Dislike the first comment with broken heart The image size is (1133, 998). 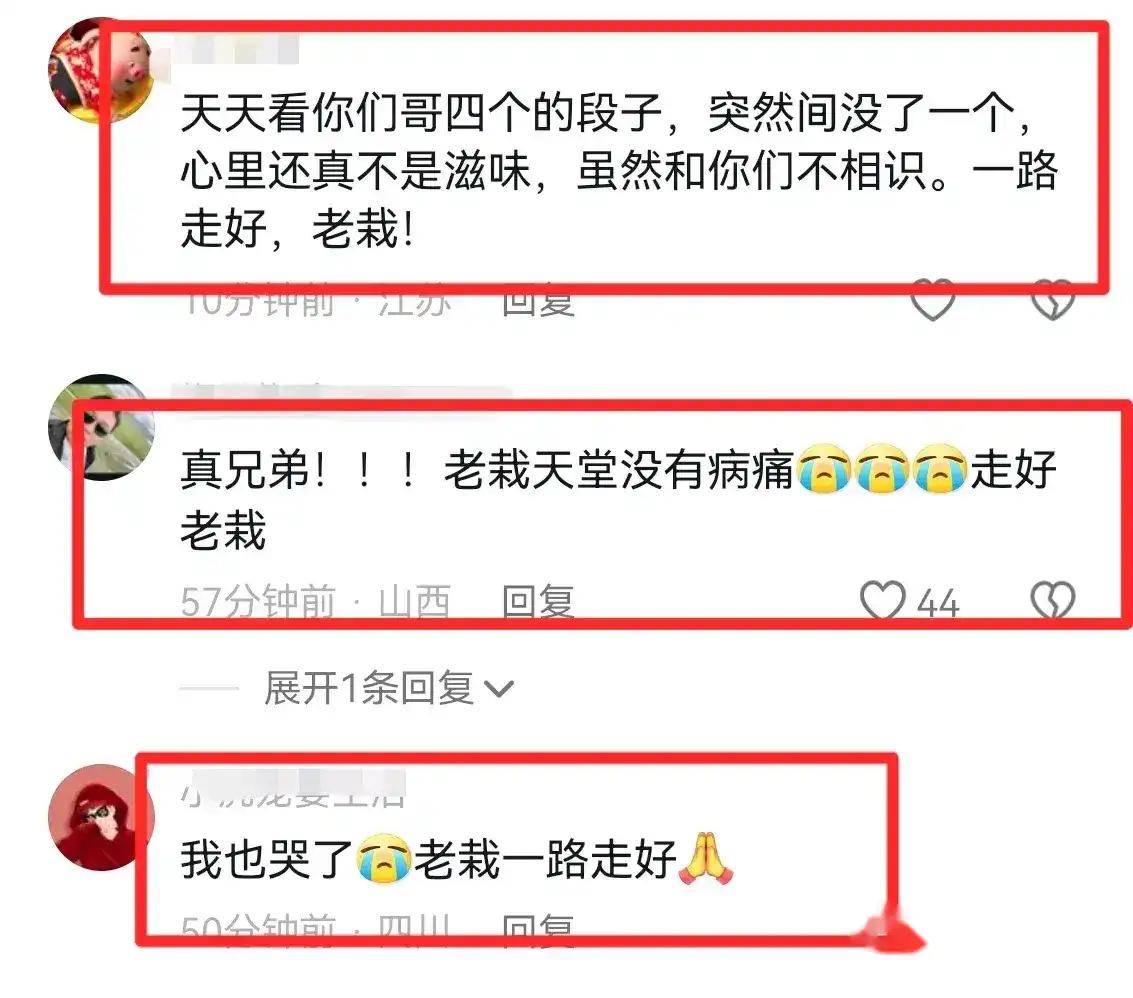pyautogui.click(x=1053, y=300)
